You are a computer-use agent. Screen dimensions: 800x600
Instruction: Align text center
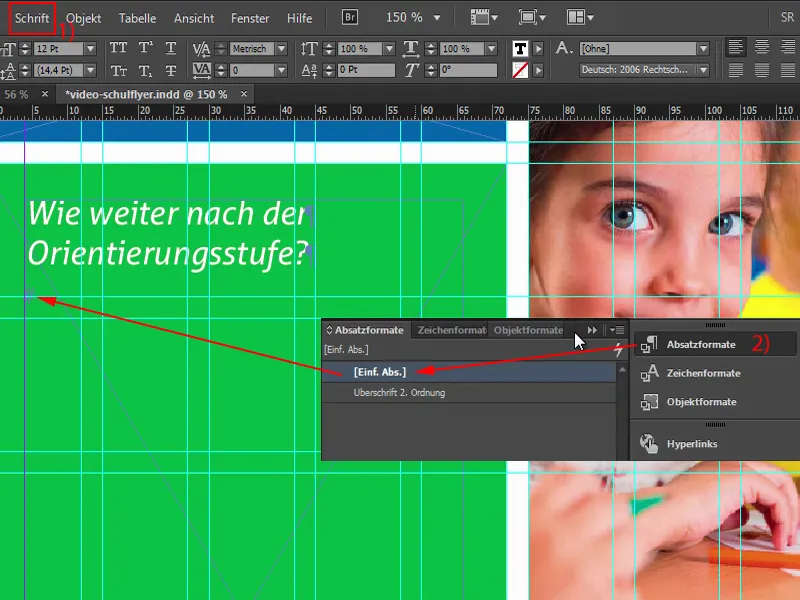click(761, 47)
